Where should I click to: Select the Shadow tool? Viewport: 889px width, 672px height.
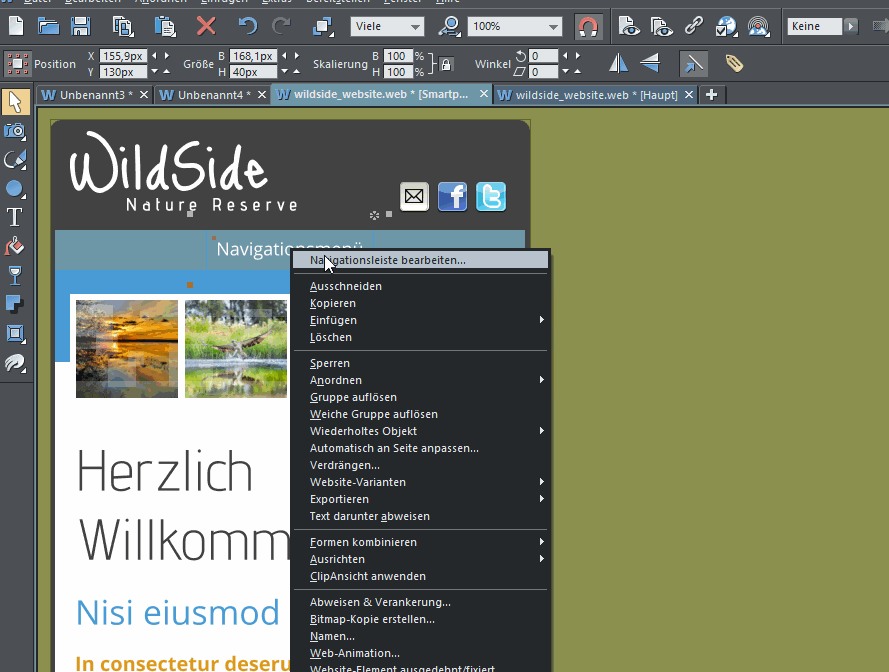pos(15,305)
